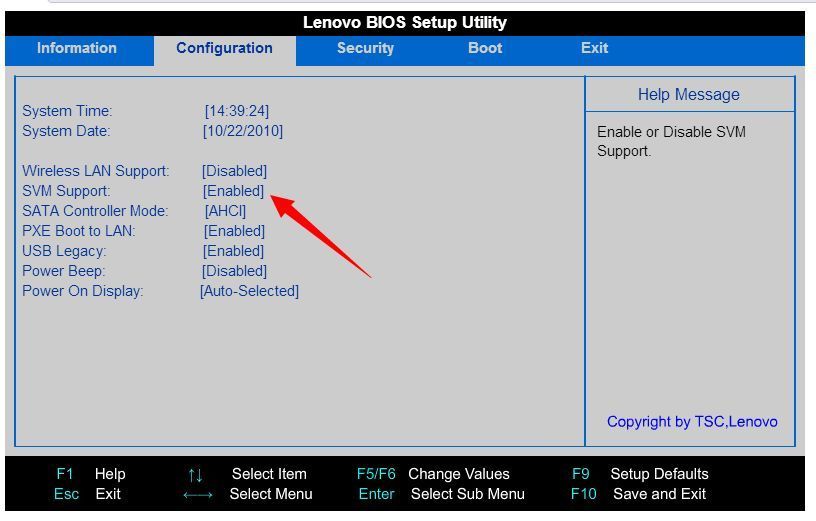Click the Power Beep label
This screenshot has height=521, width=816.
[63, 271]
